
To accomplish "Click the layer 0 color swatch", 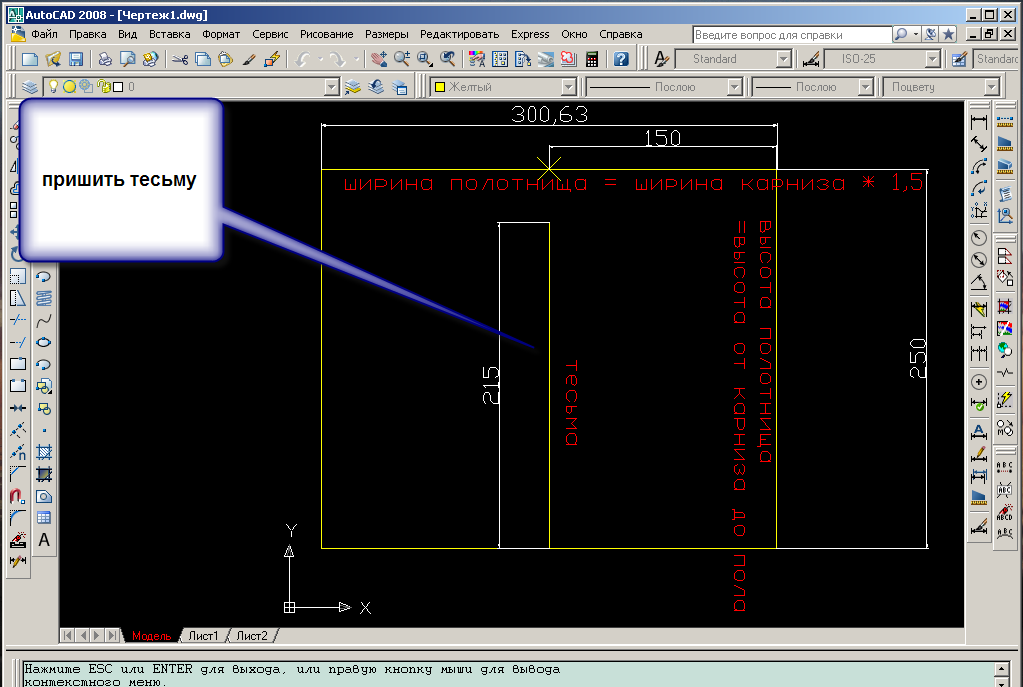I will click(x=118, y=87).
